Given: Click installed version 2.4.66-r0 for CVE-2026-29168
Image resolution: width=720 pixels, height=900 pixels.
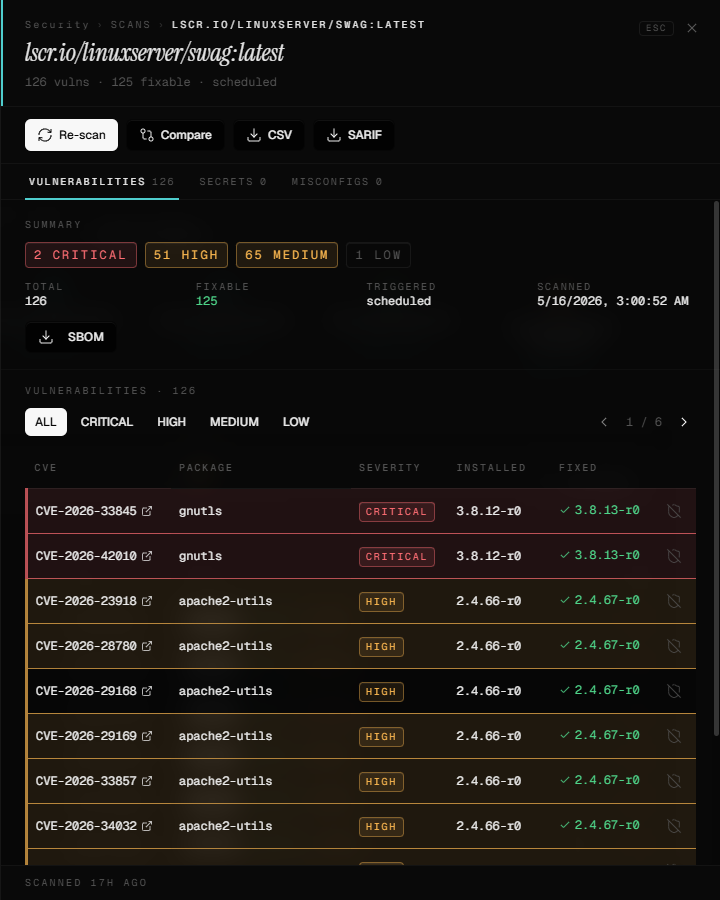Looking at the screenshot, I should pos(489,690).
